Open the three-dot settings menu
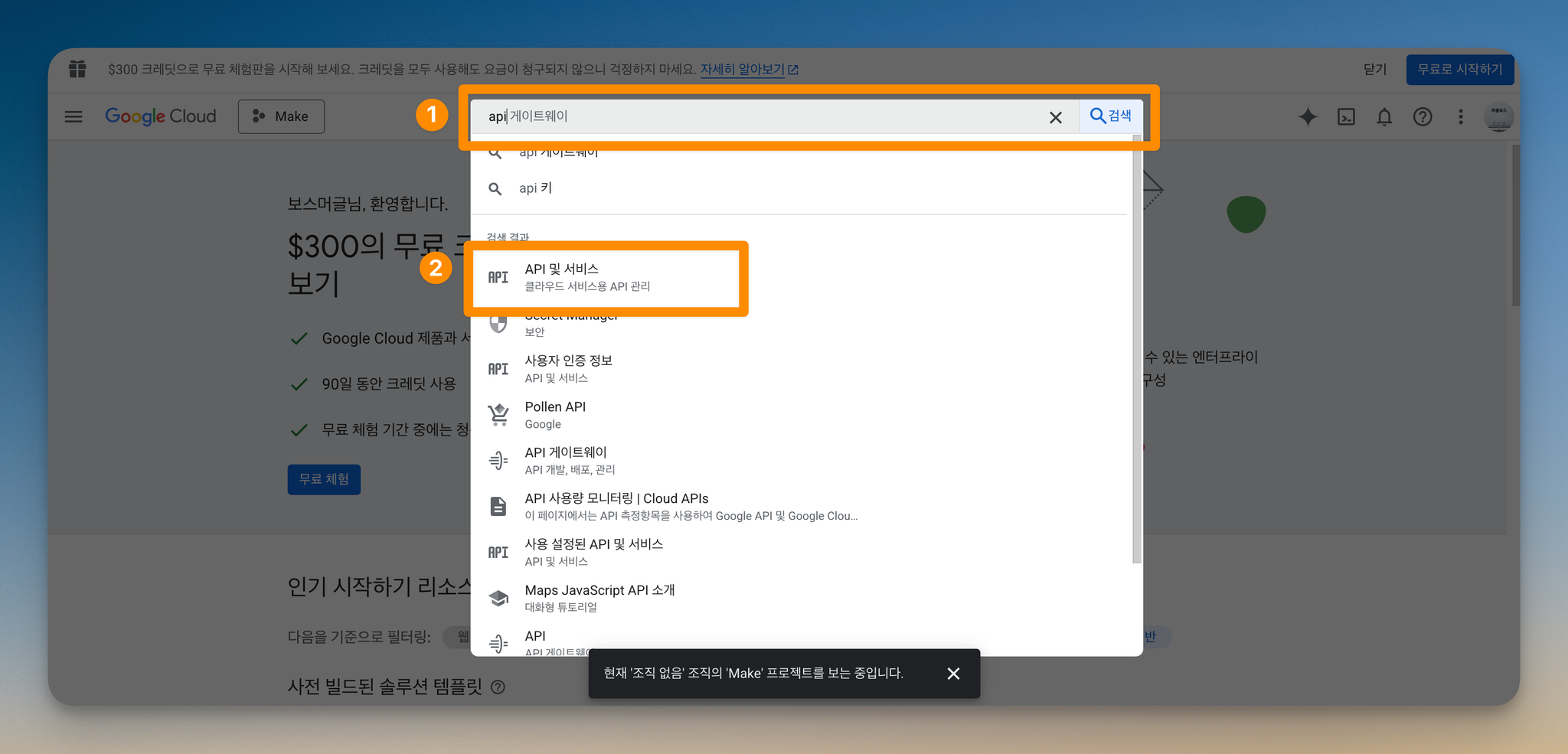The image size is (1568, 754). (1461, 116)
